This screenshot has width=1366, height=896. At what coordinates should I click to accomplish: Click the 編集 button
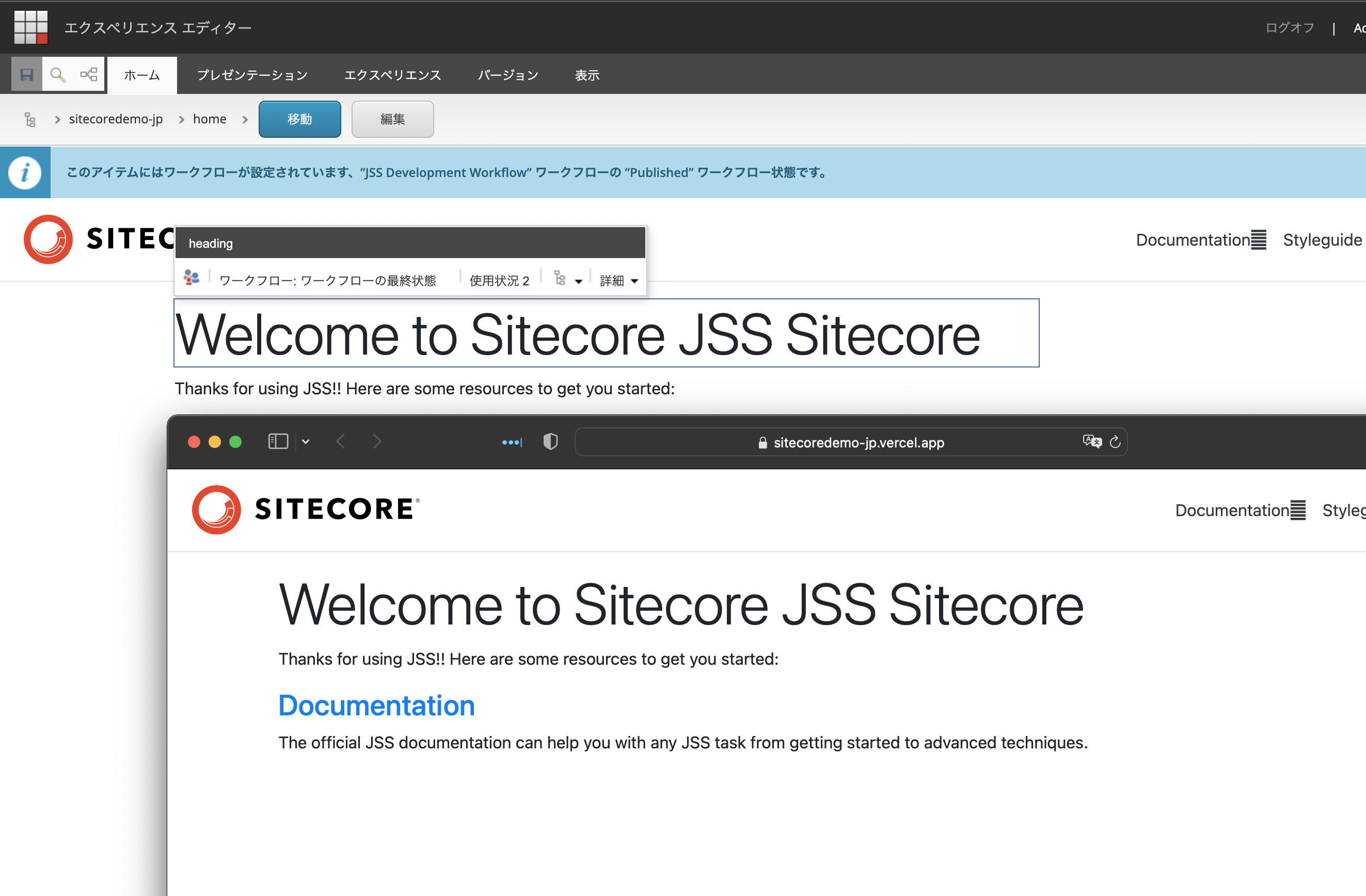coord(392,119)
